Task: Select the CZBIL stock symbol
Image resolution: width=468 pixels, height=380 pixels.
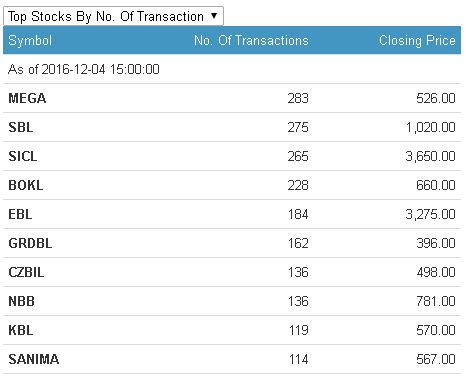Action: (26, 272)
